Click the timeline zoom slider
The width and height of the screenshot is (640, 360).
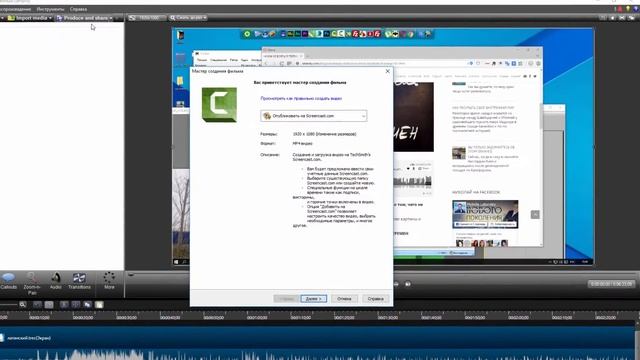[8, 304]
